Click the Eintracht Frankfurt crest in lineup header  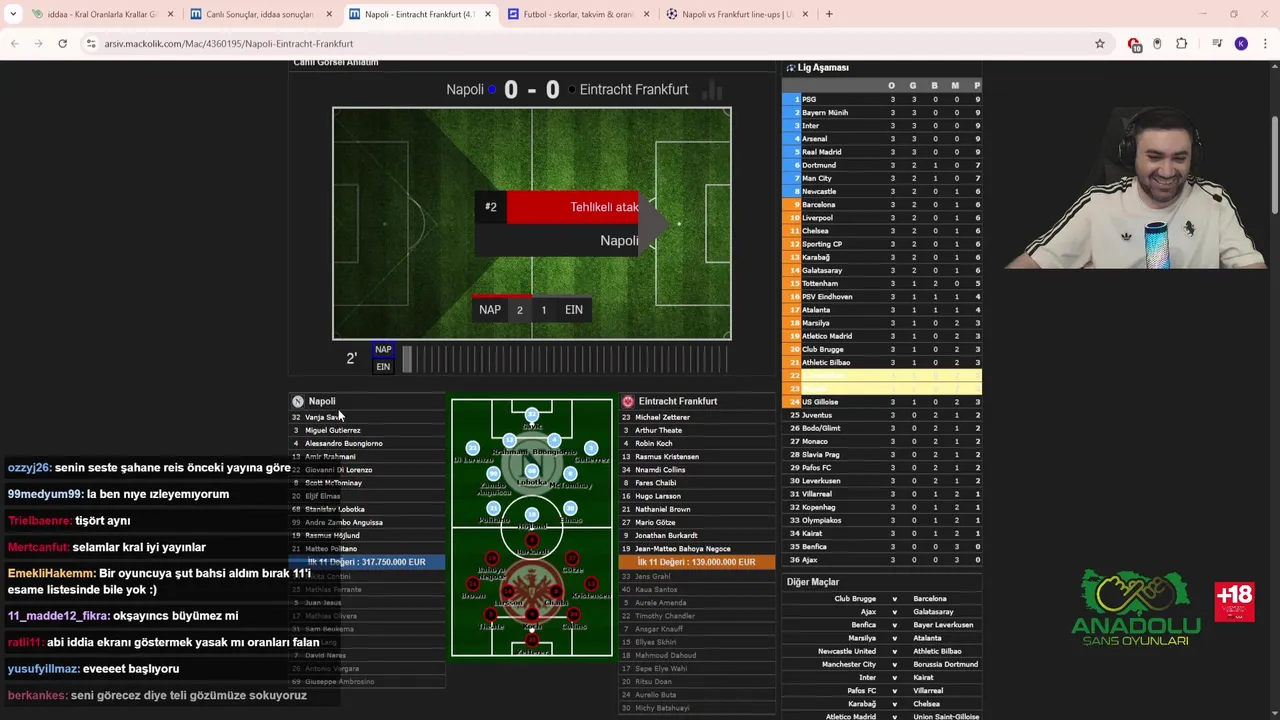(628, 401)
